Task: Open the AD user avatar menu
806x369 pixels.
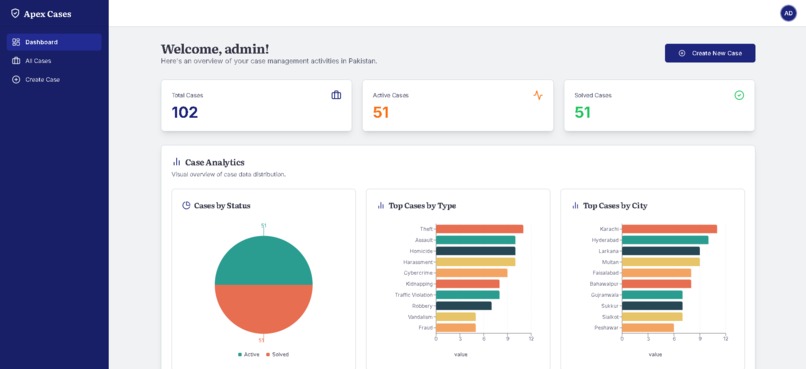Action: click(x=788, y=13)
